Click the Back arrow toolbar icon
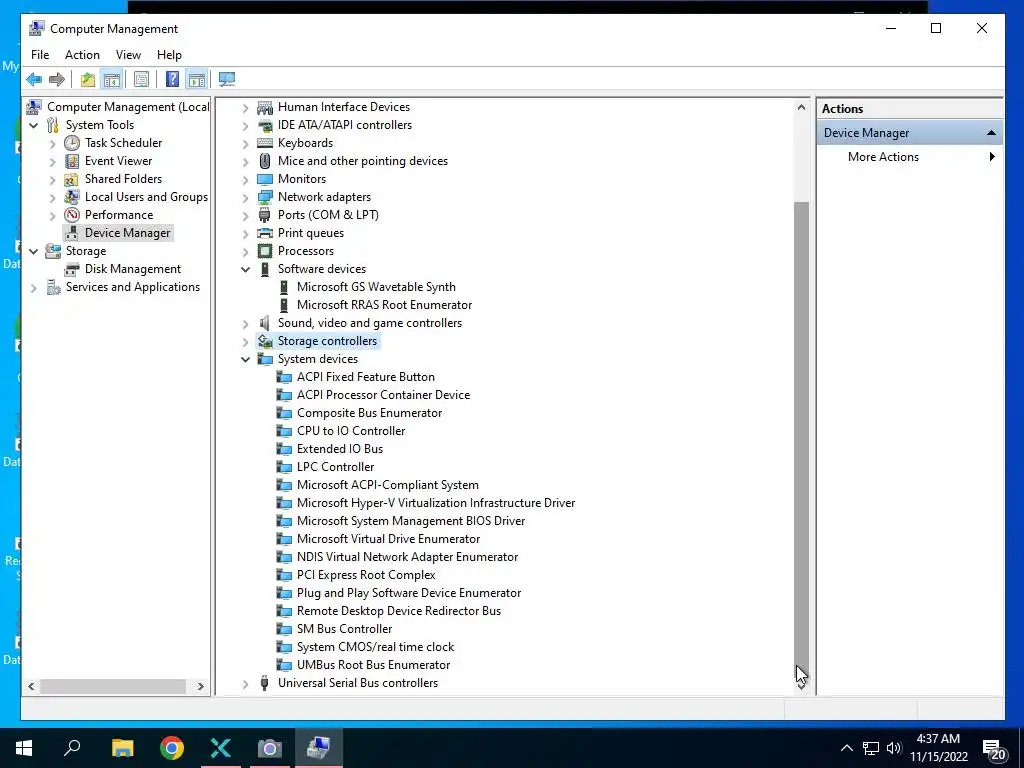The image size is (1024, 768). tap(34, 80)
